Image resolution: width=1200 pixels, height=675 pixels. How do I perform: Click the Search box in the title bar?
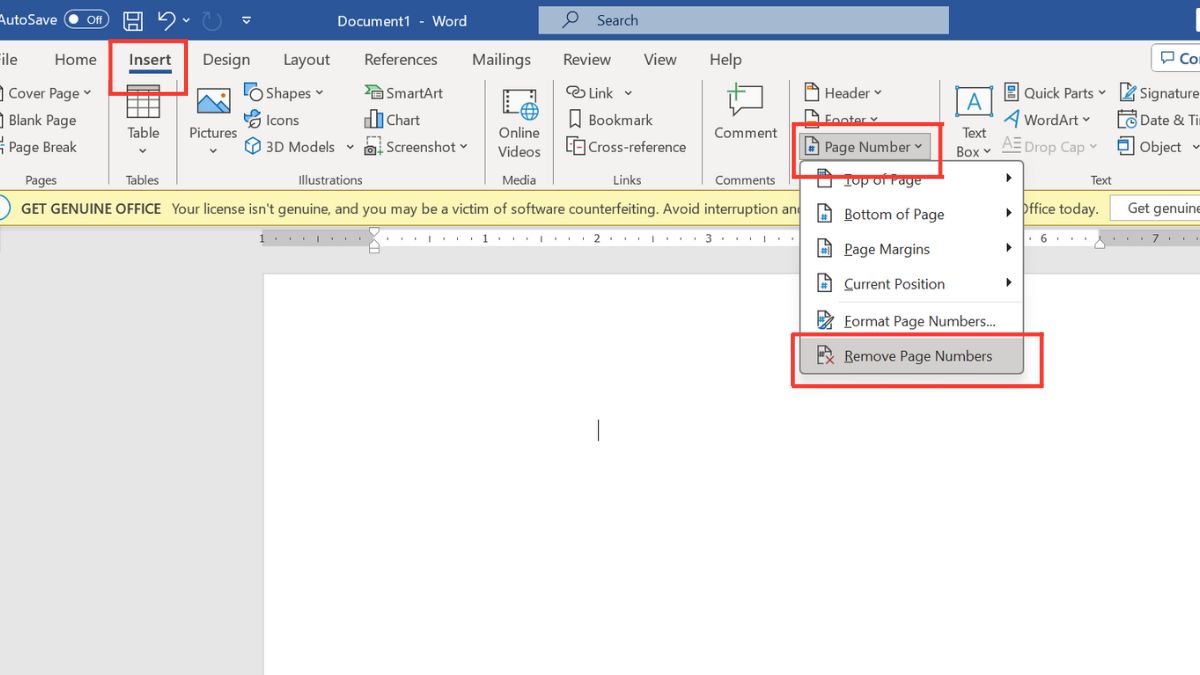tap(743, 20)
